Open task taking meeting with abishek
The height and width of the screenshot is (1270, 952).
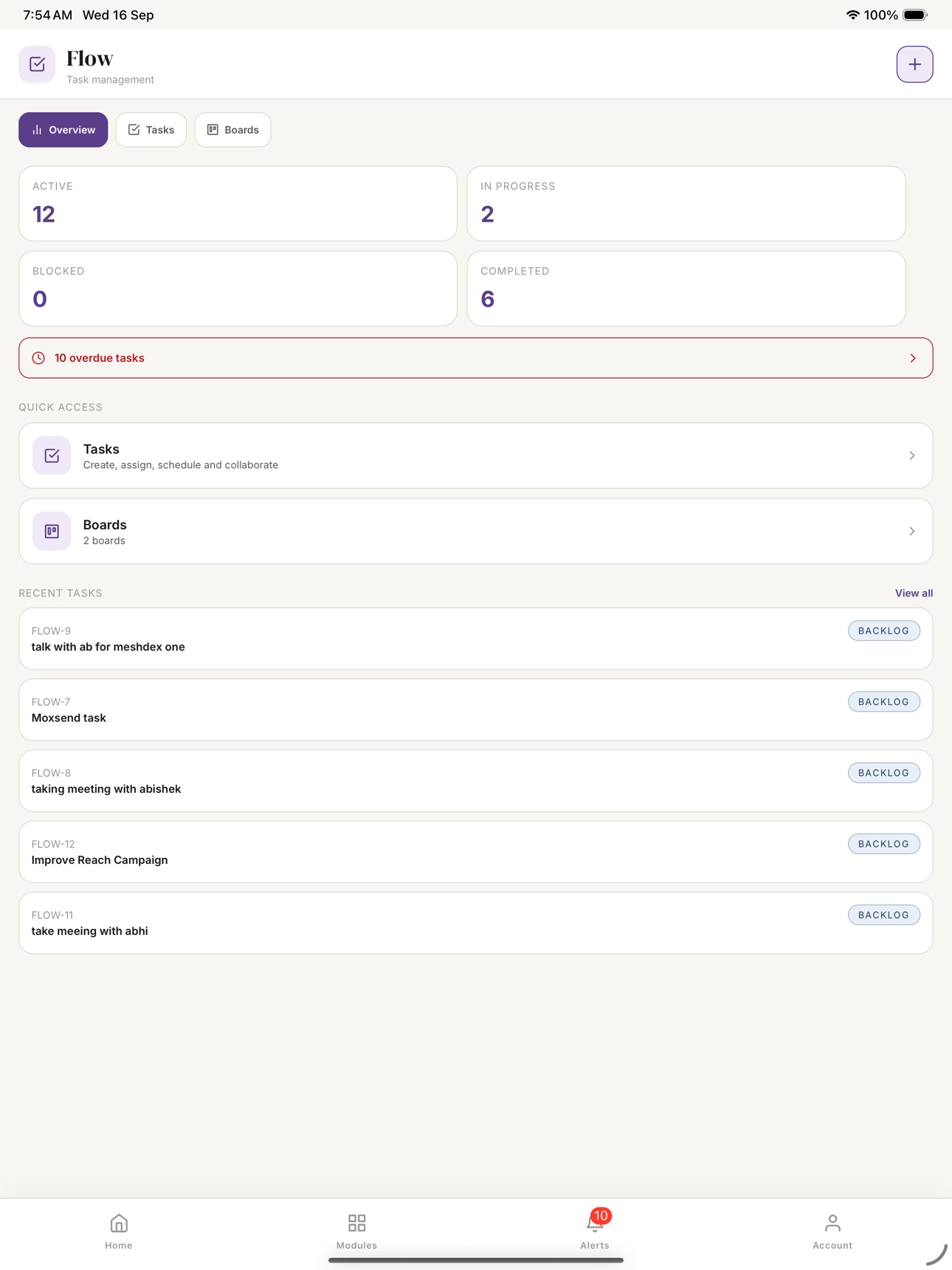coord(476,780)
